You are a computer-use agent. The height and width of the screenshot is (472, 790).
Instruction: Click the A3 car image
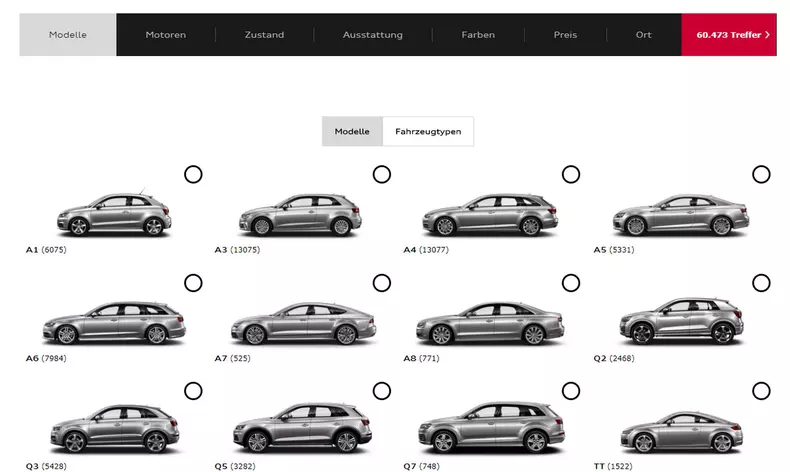tap(300, 215)
